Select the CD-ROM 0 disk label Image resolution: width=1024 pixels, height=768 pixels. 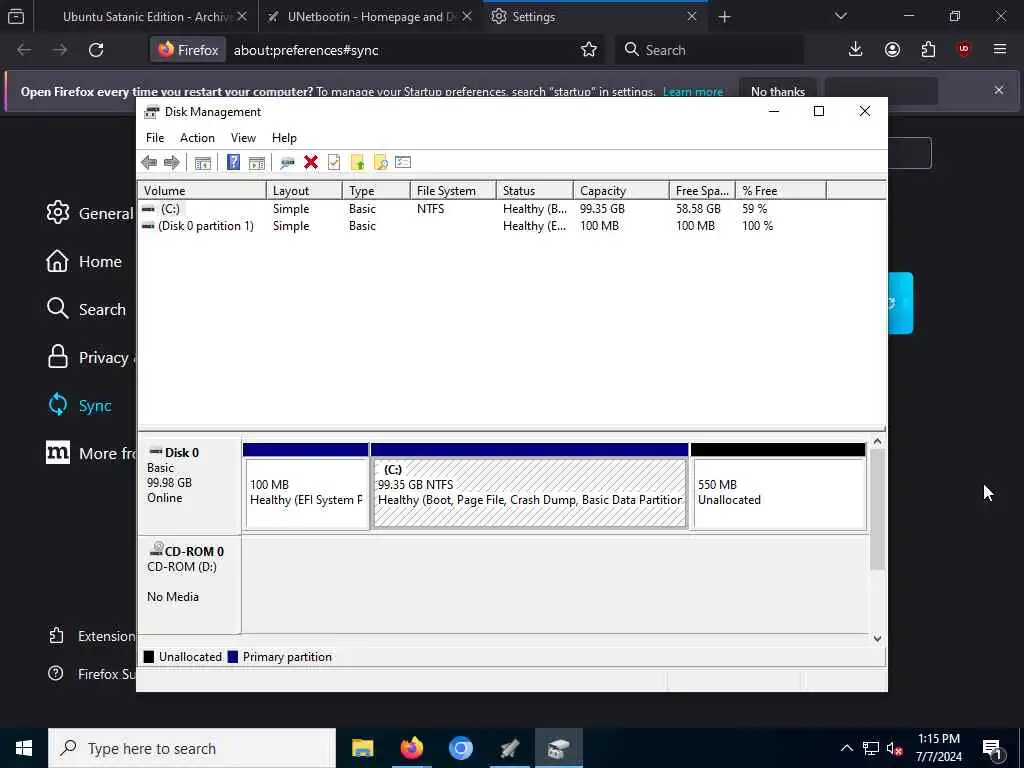tap(189, 584)
